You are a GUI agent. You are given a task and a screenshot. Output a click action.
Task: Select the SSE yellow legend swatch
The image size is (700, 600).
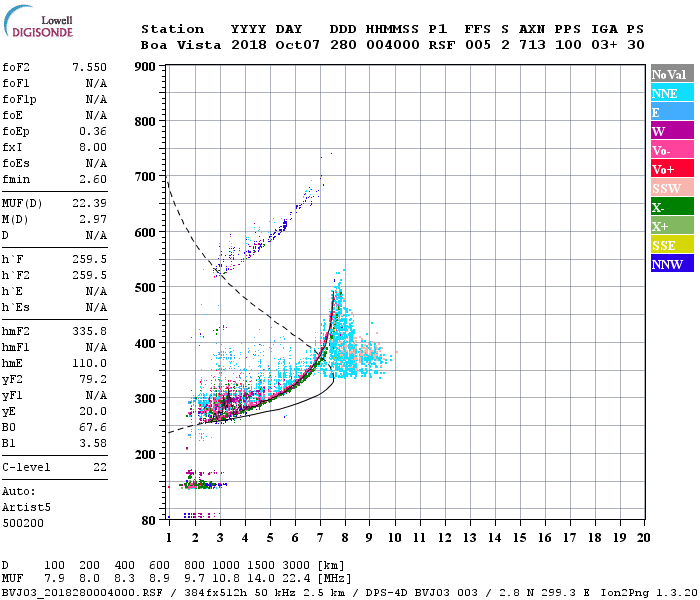672,245
